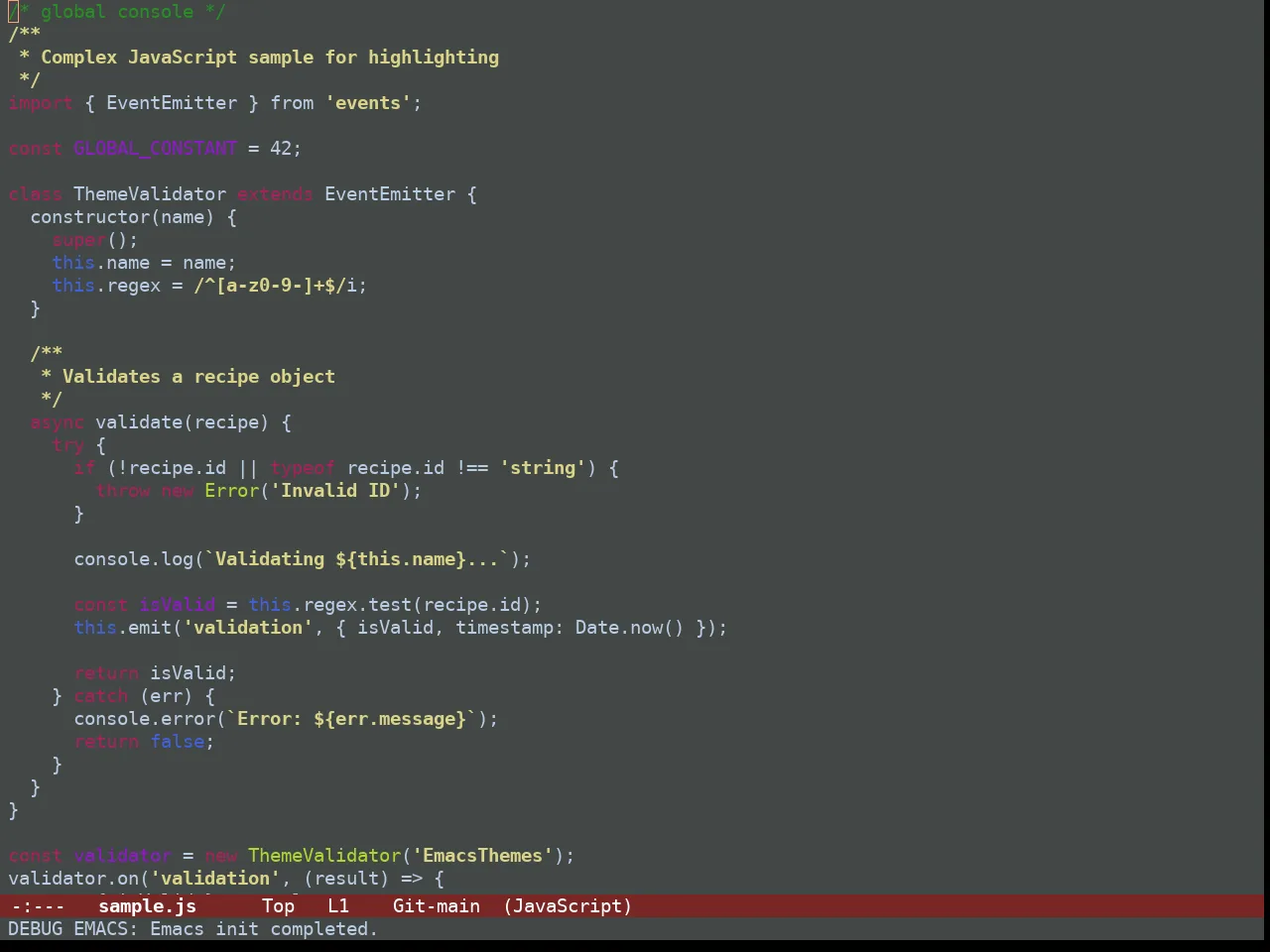Click 'Complex JavaScript sample for highlighting' comment
This screenshot has width=1270, height=952.
(x=270, y=58)
